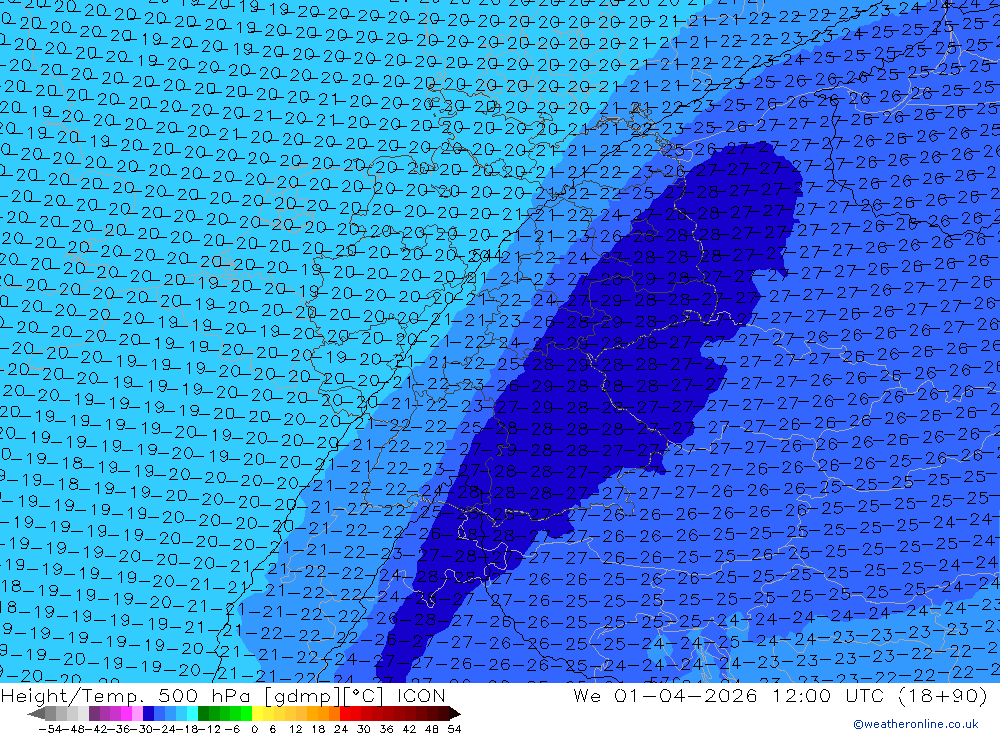Click the pure red swatch above the 24 label
The height and width of the screenshot is (733, 1000).
pos(345,713)
